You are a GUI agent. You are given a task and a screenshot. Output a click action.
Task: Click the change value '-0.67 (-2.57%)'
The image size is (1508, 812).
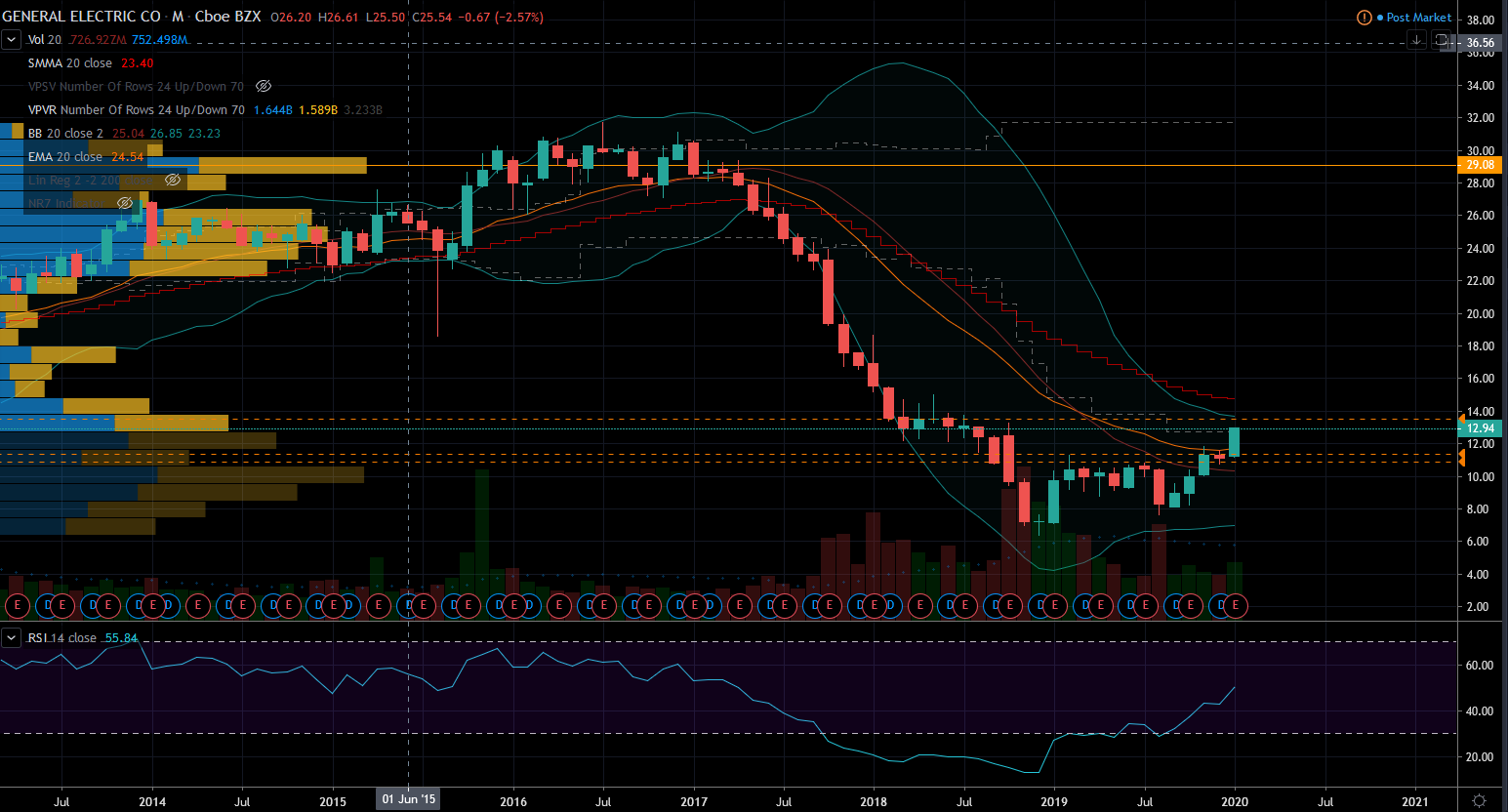(x=502, y=18)
